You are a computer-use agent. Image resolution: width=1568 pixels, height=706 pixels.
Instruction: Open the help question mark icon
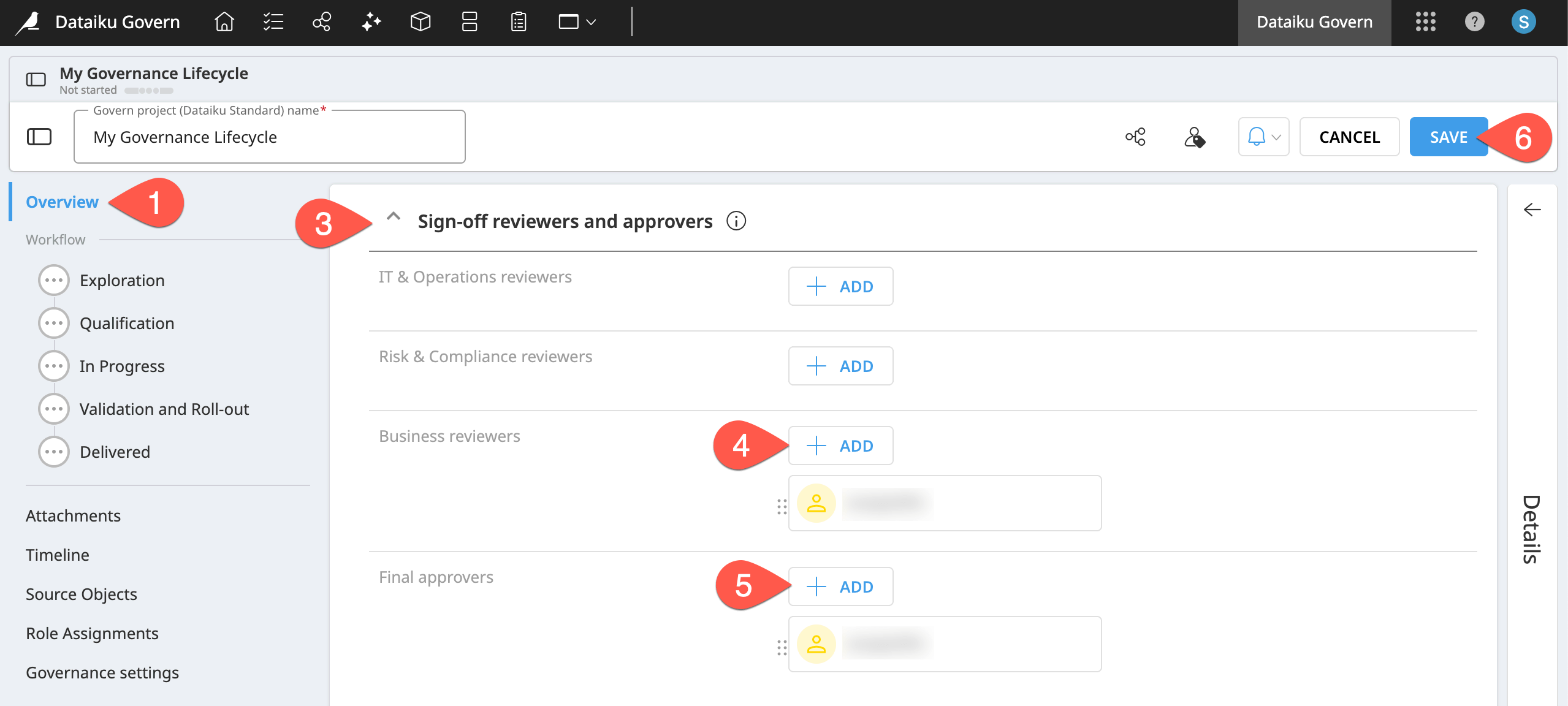[1474, 22]
